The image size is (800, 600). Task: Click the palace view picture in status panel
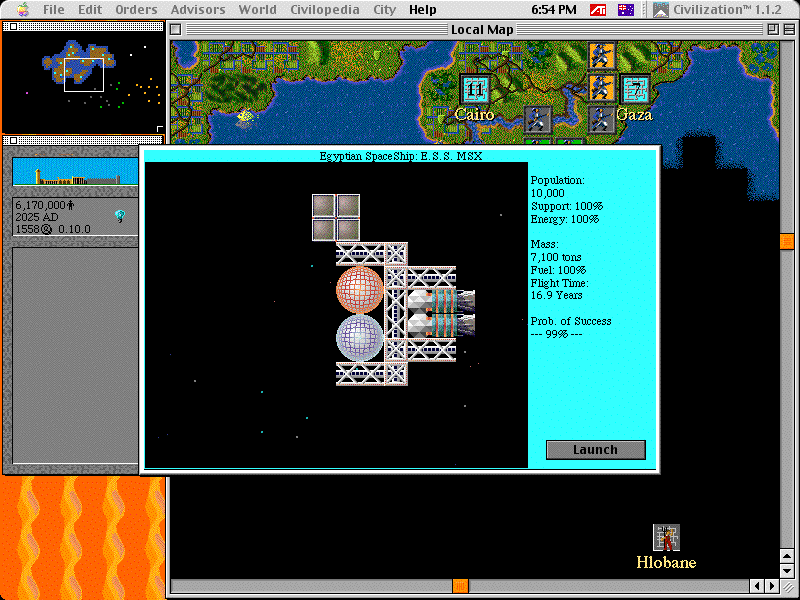pyautogui.click(x=75, y=171)
